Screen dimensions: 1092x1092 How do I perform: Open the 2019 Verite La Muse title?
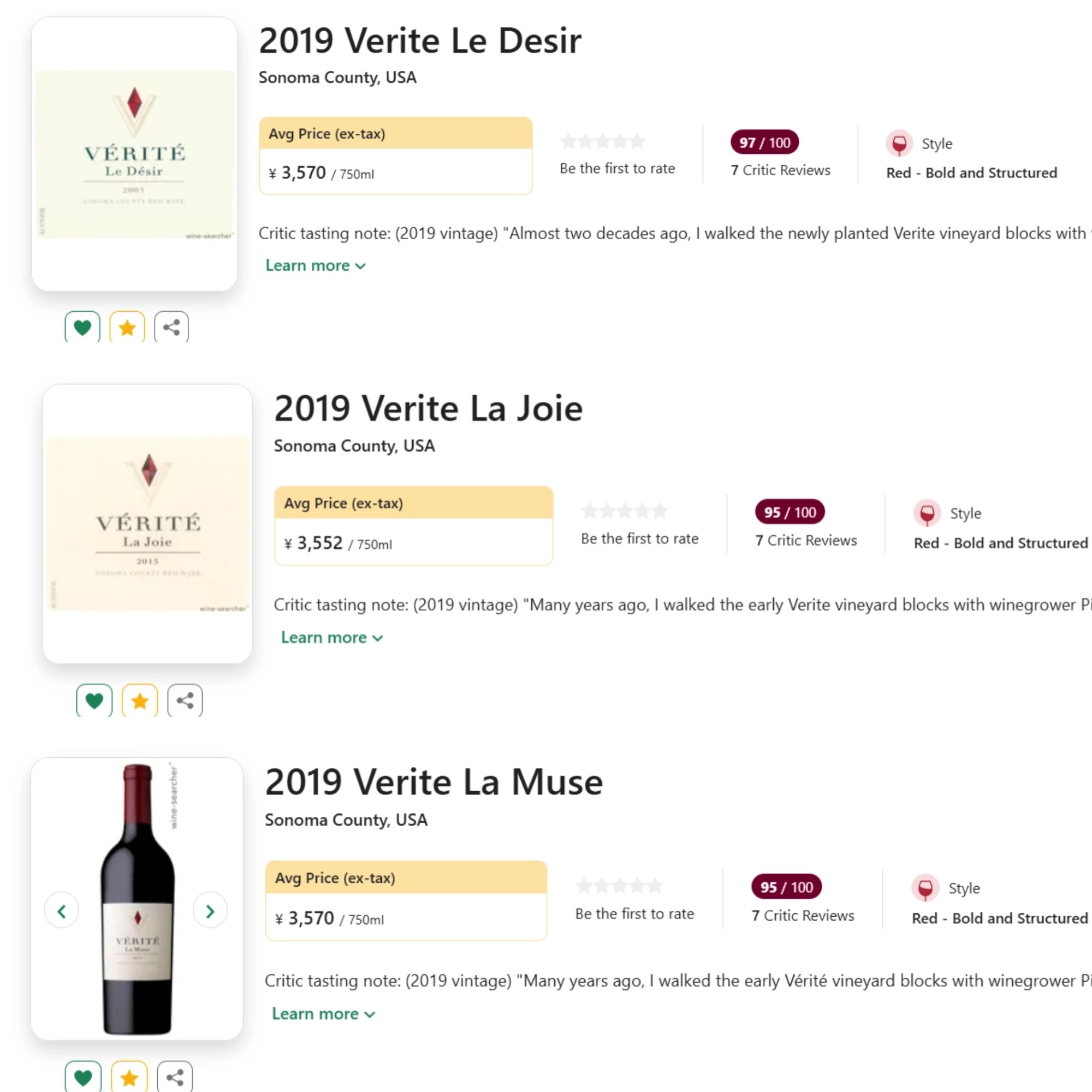[x=434, y=782]
